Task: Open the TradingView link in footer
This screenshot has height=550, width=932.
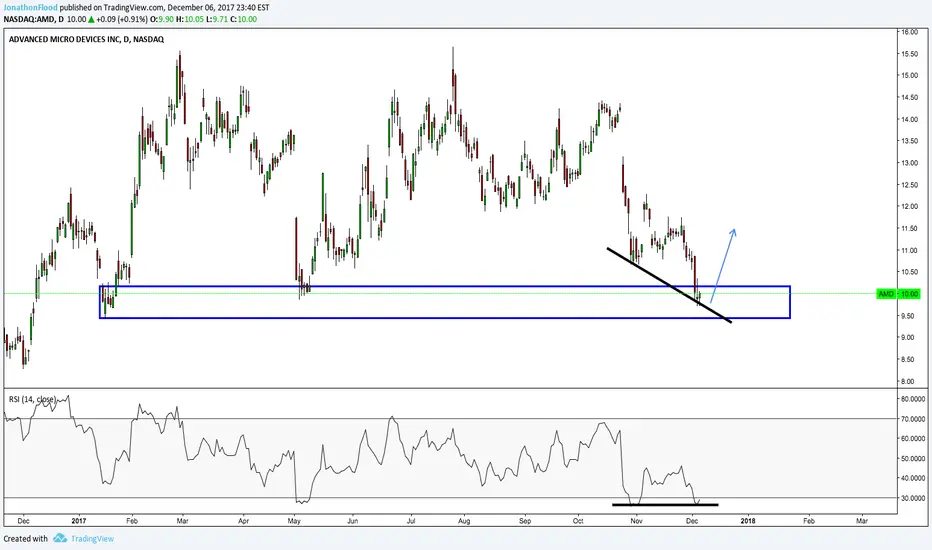Action: [92, 539]
